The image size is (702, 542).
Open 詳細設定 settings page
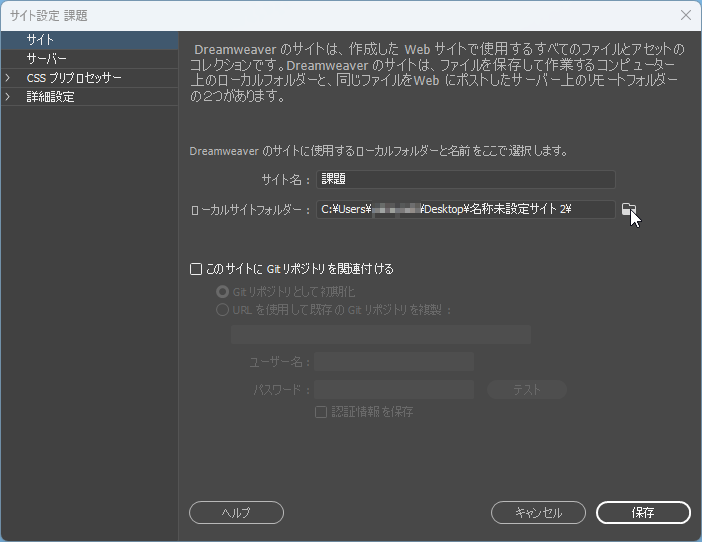tap(90, 97)
